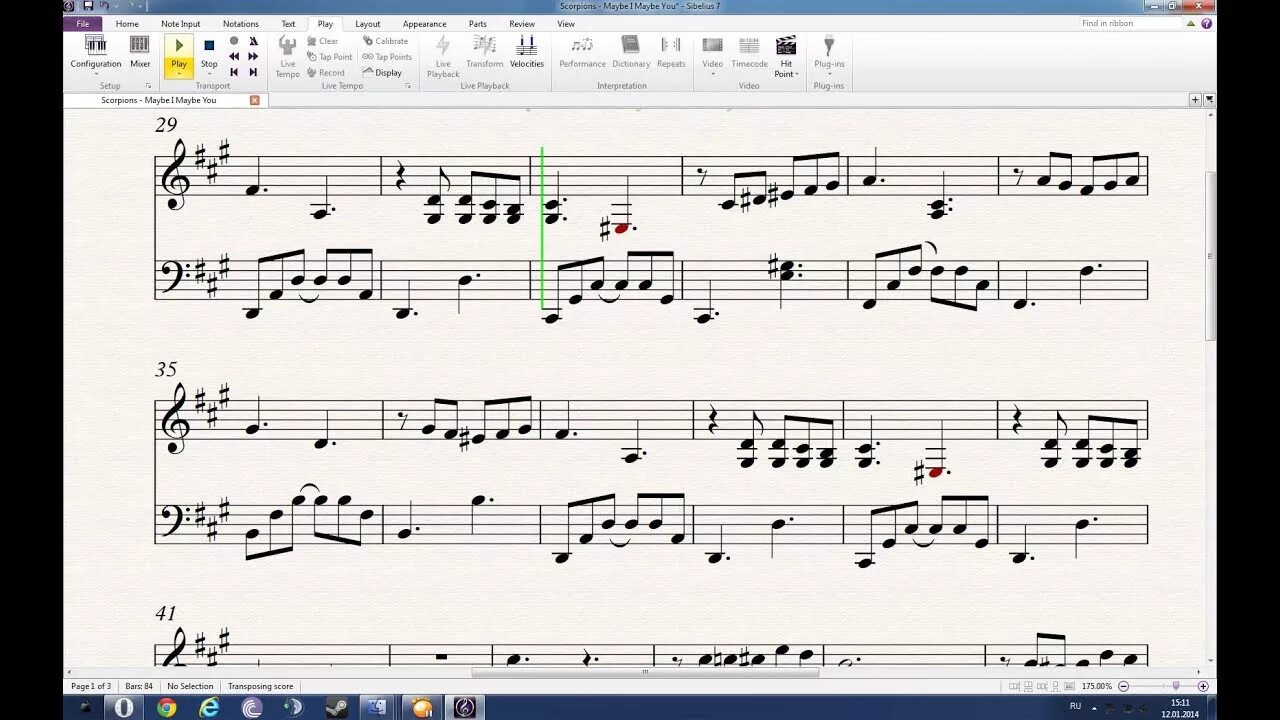Save the score using the floppy disk icon
Image resolution: width=1280 pixels, height=720 pixels.
(x=88, y=6)
